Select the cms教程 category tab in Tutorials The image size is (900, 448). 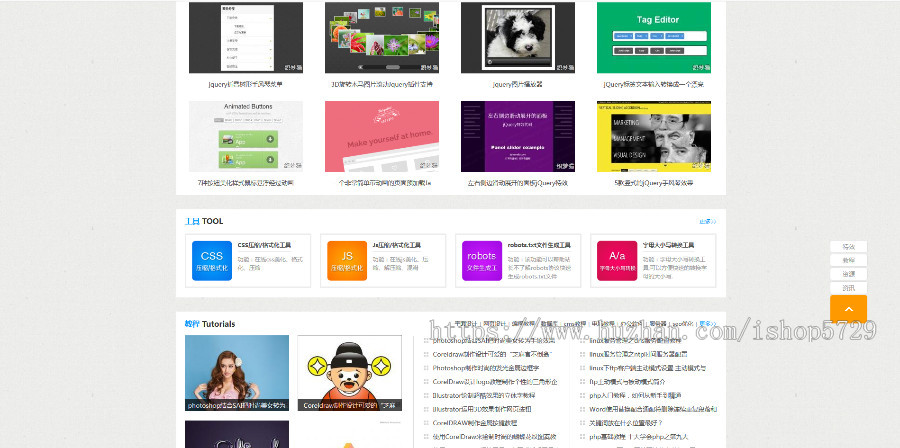point(575,324)
